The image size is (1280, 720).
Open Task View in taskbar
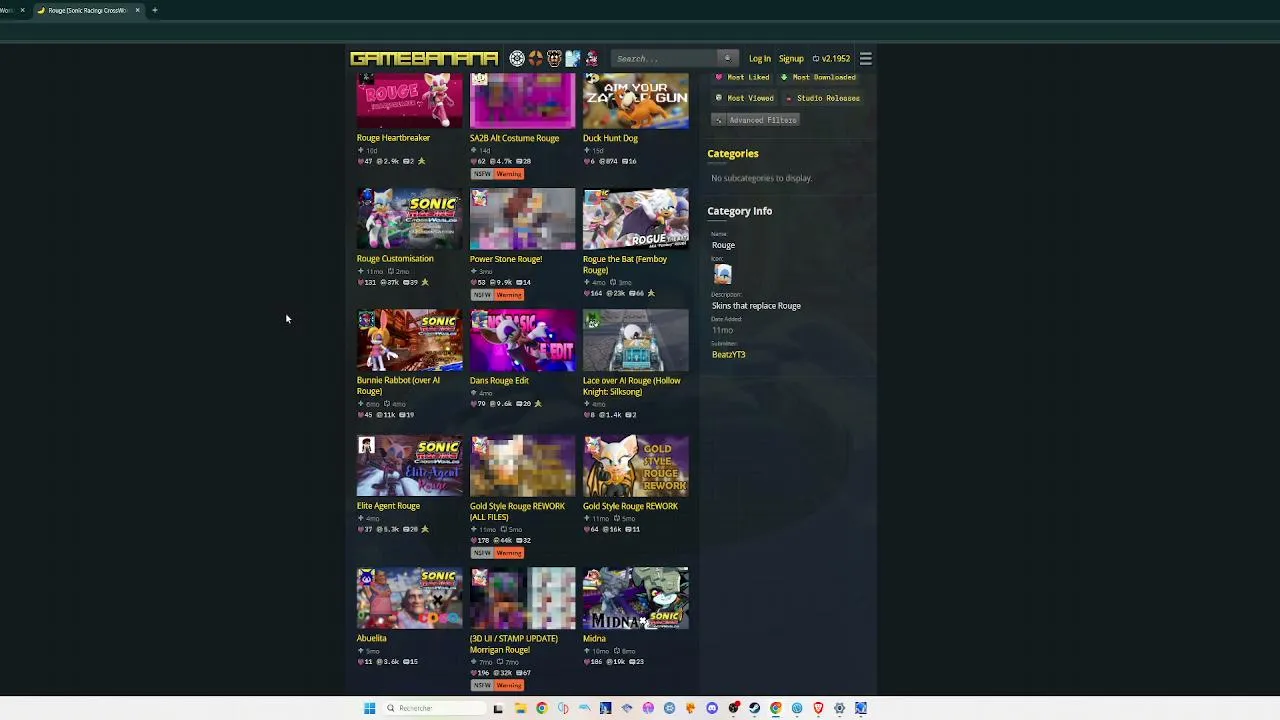click(x=498, y=708)
